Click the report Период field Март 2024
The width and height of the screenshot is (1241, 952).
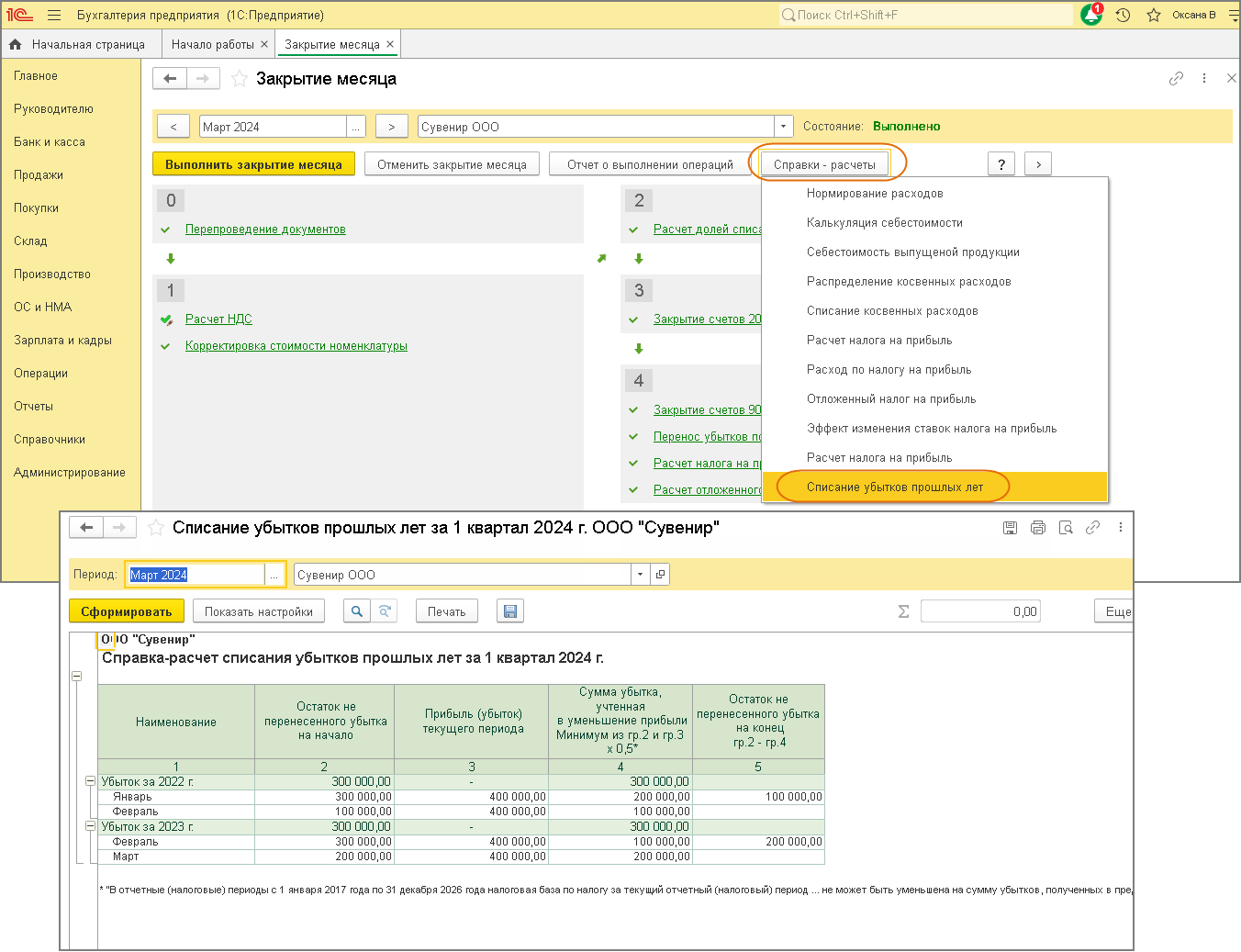click(196, 575)
